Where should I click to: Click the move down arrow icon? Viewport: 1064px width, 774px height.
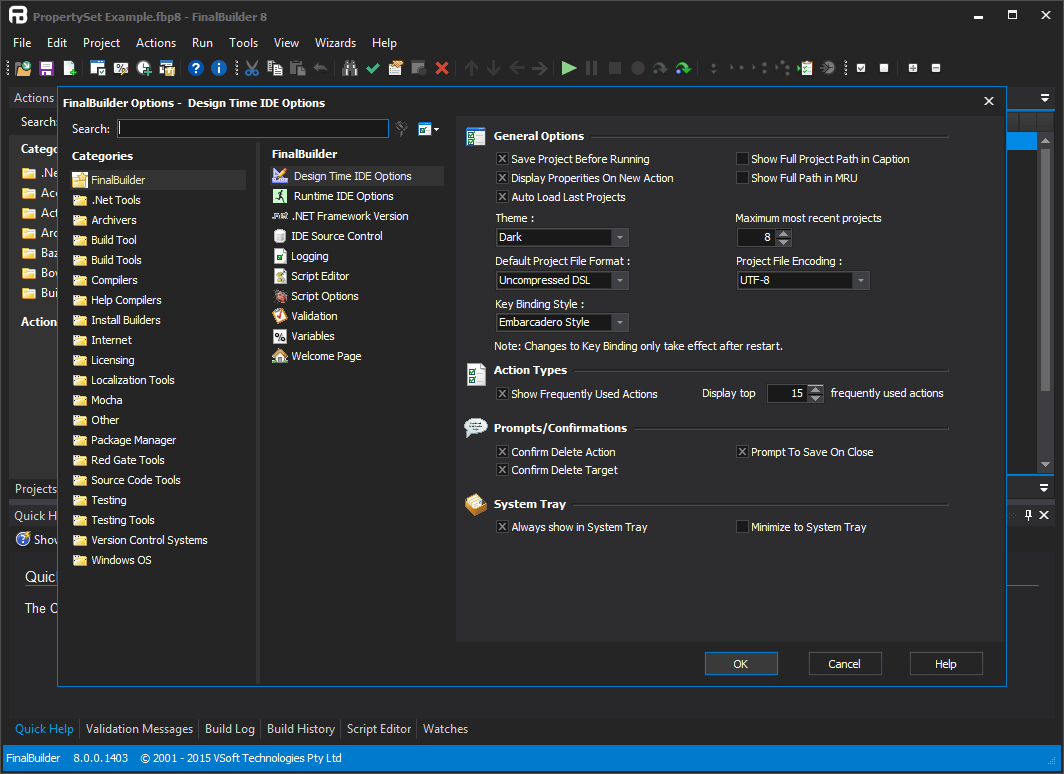pyautogui.click(x=494, y=68)
